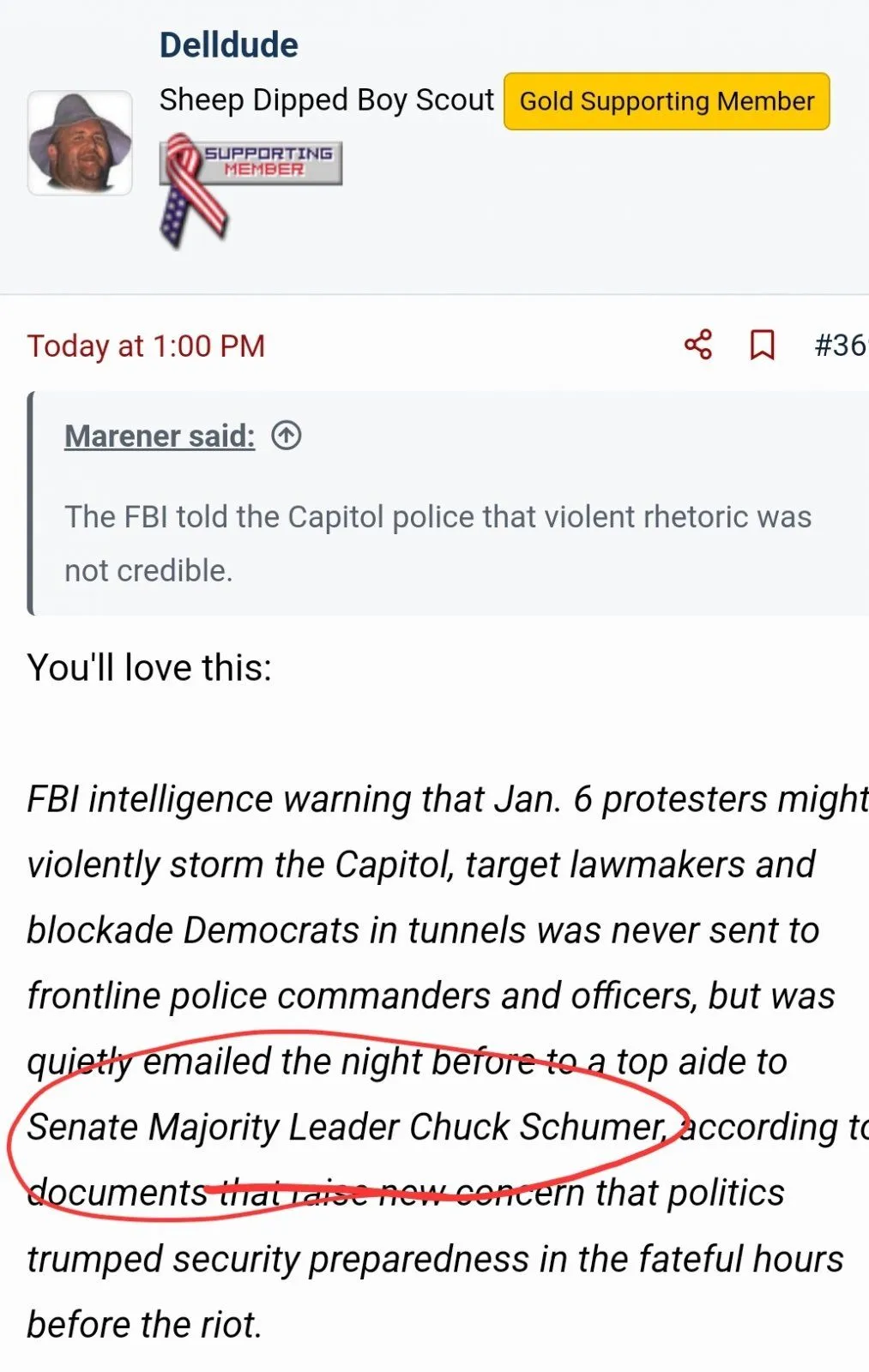Click the up-arrow icon beside Marener said
Viewport: 869px width, 1372px height.
tap(287, 436)
